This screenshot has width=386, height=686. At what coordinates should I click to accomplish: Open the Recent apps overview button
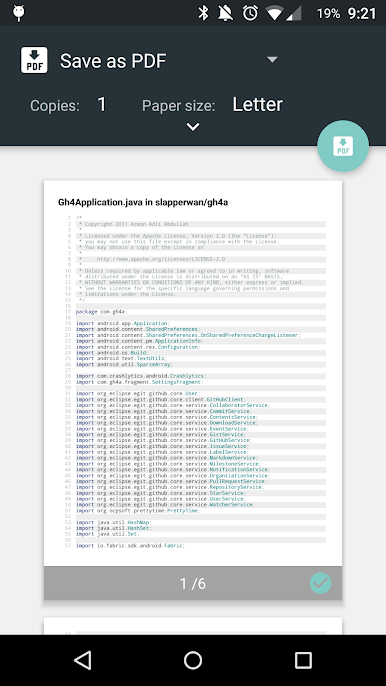pos(303,660)
